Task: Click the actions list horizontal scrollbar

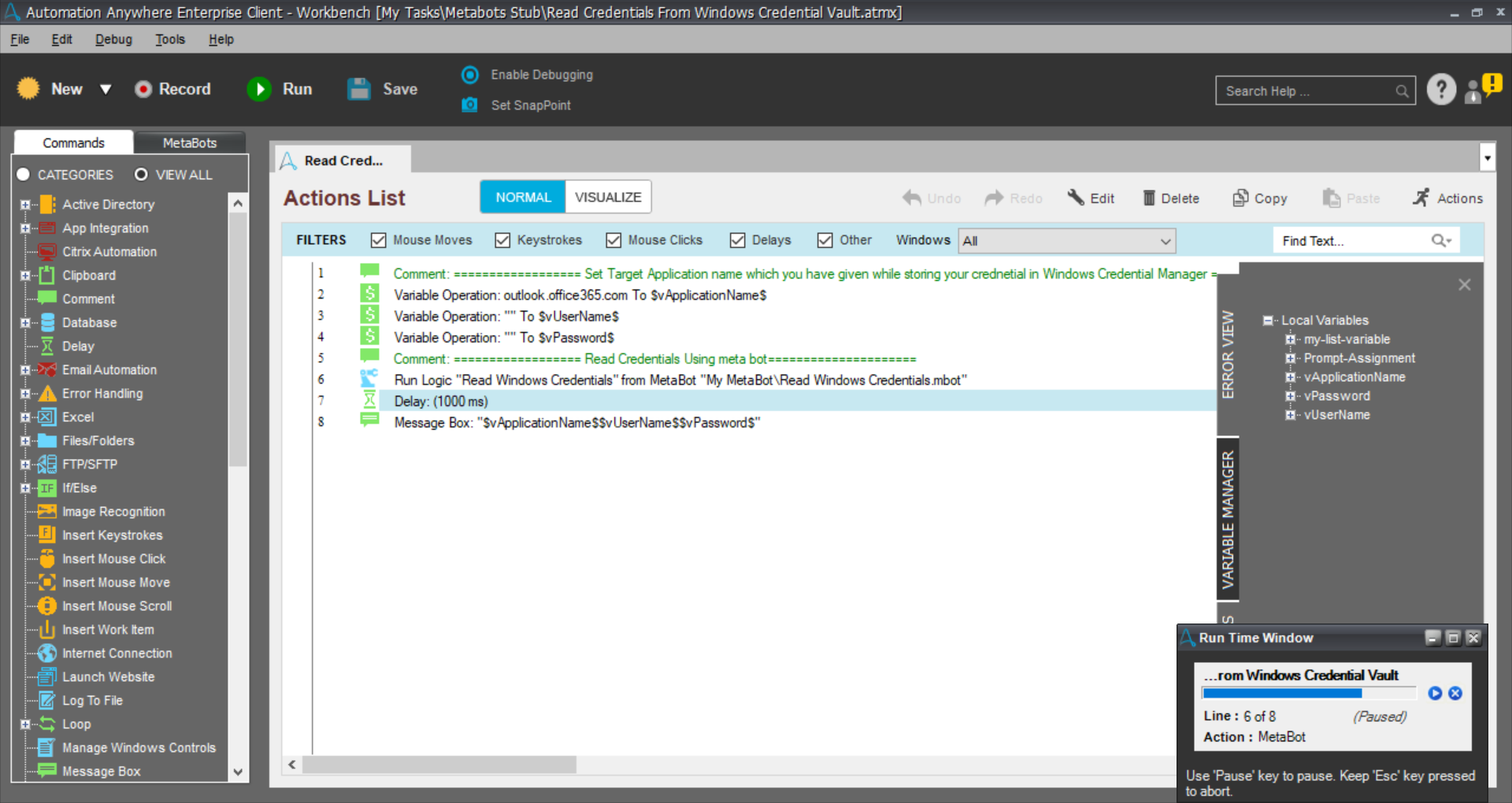Action: coord(439,764)
